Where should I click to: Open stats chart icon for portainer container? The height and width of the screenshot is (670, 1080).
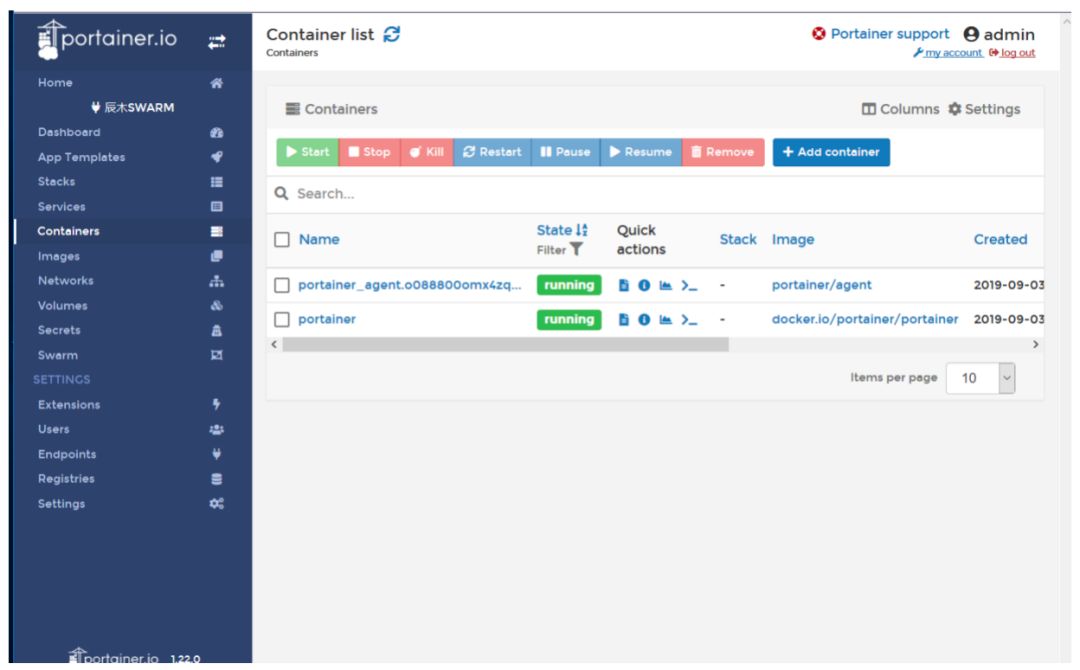tap(665, 320)
